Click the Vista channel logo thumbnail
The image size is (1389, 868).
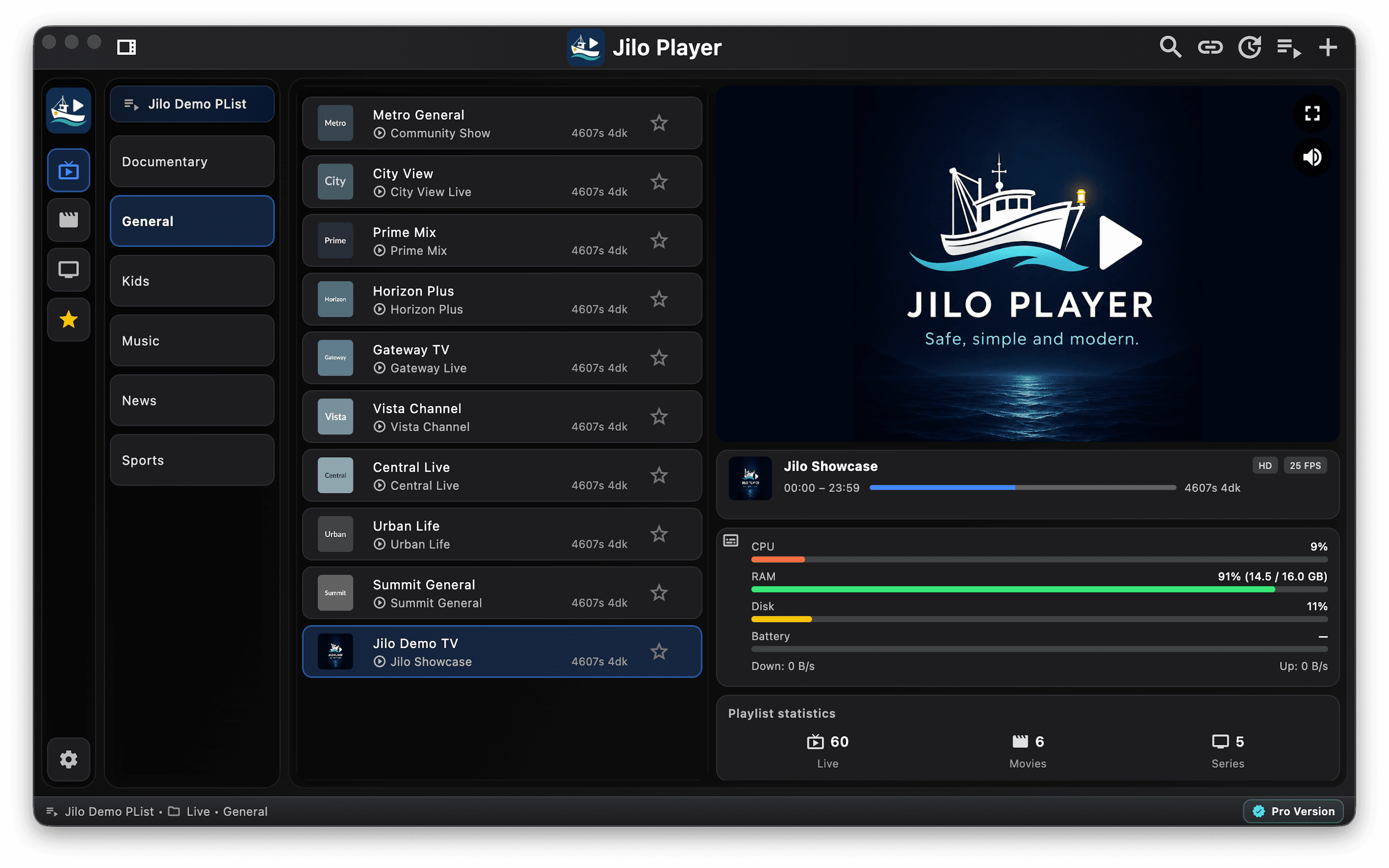pos(335,417)
